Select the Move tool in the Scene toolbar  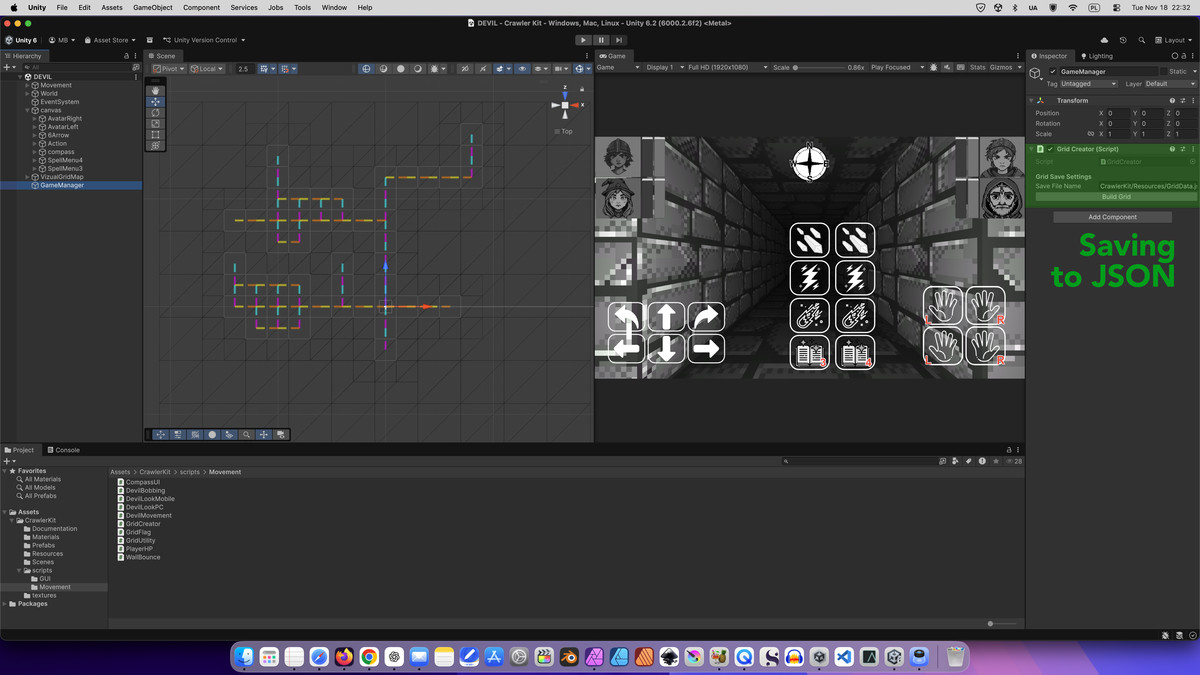pyautogui.click(x=156, y=101)
